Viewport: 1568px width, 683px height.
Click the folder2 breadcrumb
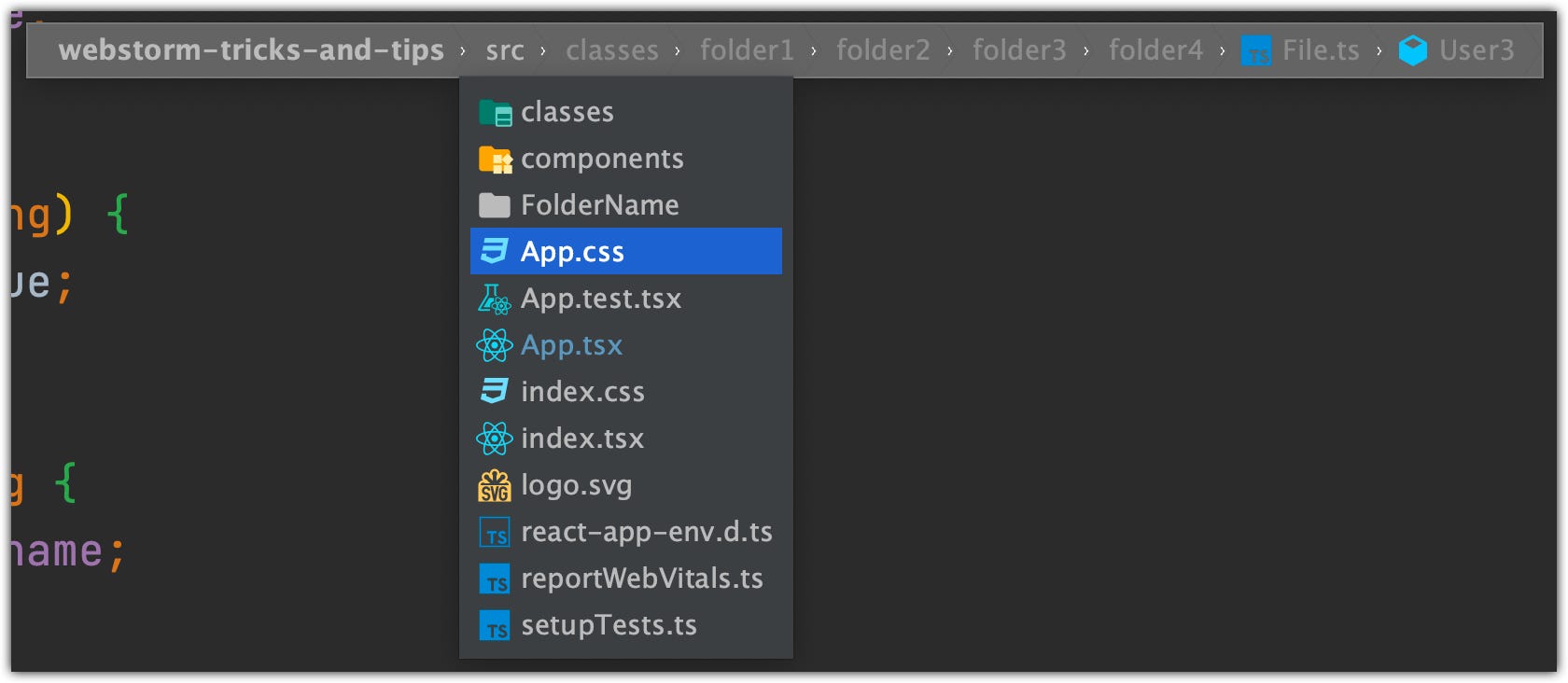[883, 50]
